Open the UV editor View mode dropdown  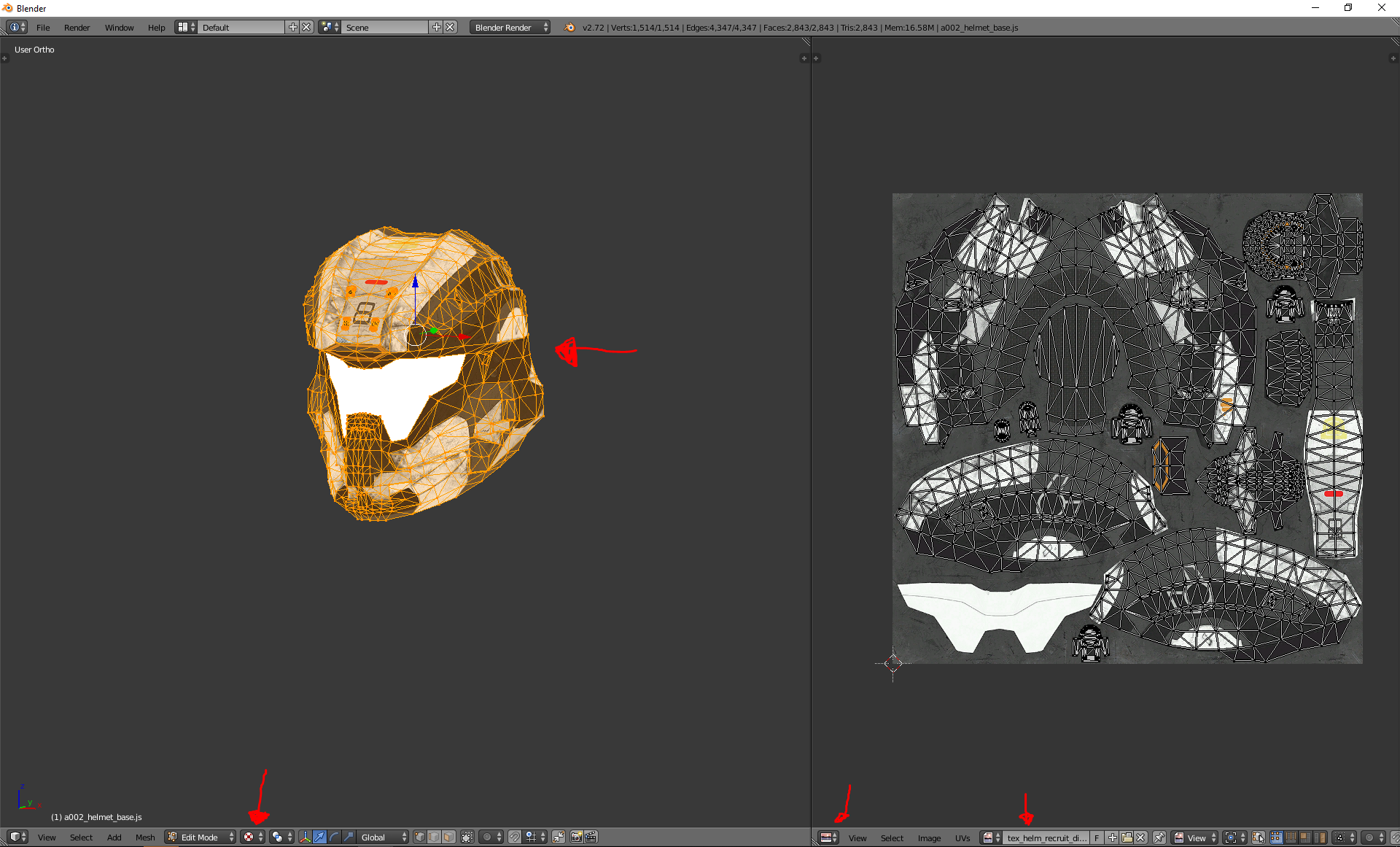[x=1195, y=838]
